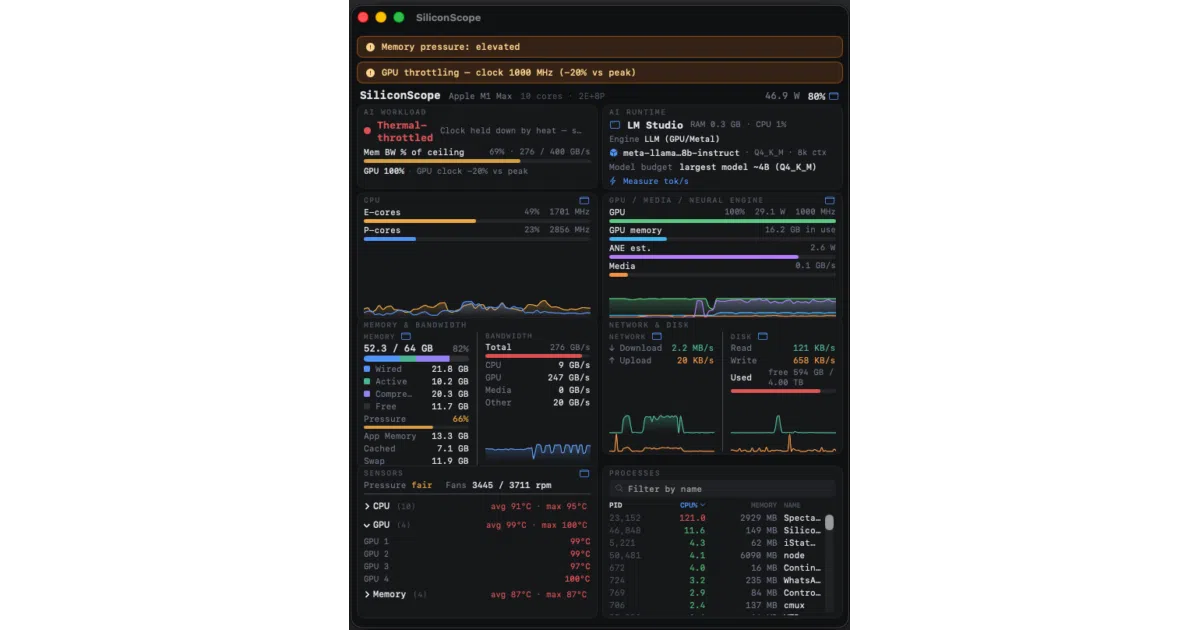
Task: Click the Memory section pop-out icon
Action: [405, 336]
